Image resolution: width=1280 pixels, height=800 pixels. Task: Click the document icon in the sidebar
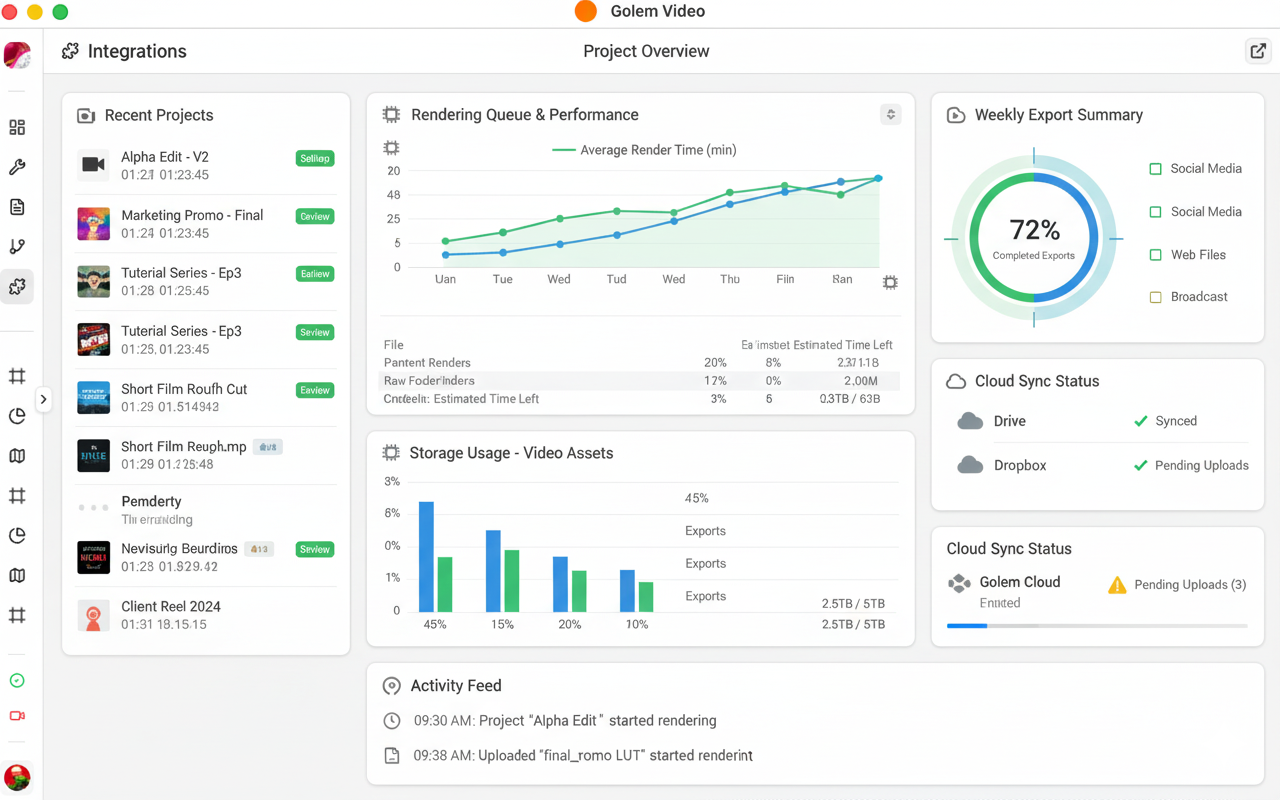[17, 207]
